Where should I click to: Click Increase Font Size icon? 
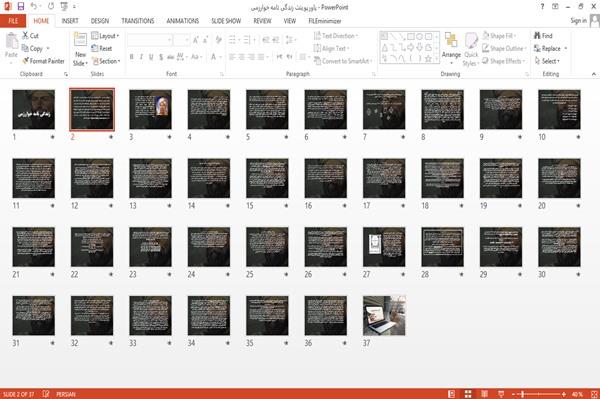[x=196, y=40]
